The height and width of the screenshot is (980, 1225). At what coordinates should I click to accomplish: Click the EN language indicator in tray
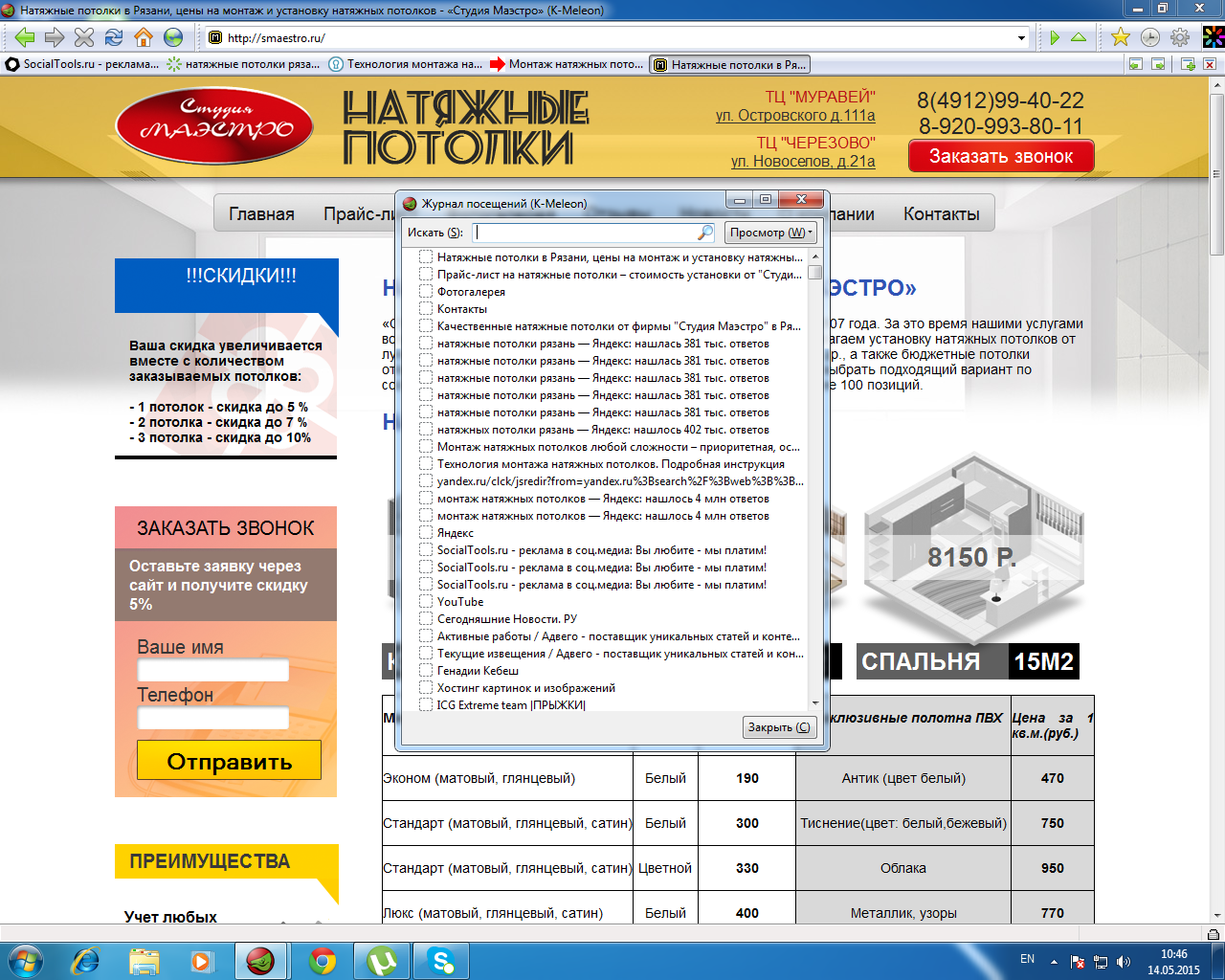1027,959
